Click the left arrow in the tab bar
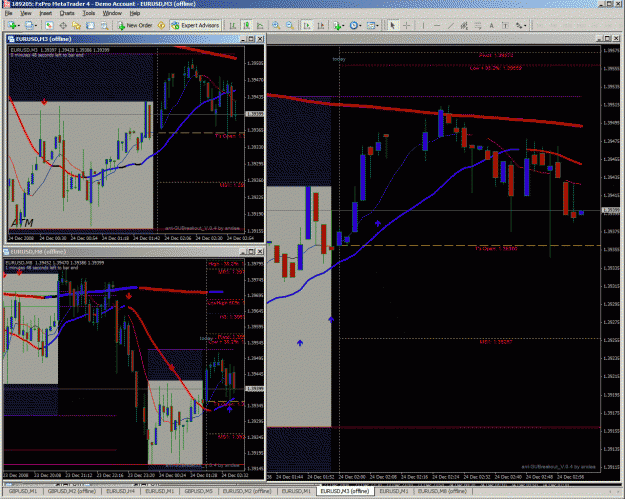Screen dimensions: 625x499 612,491
